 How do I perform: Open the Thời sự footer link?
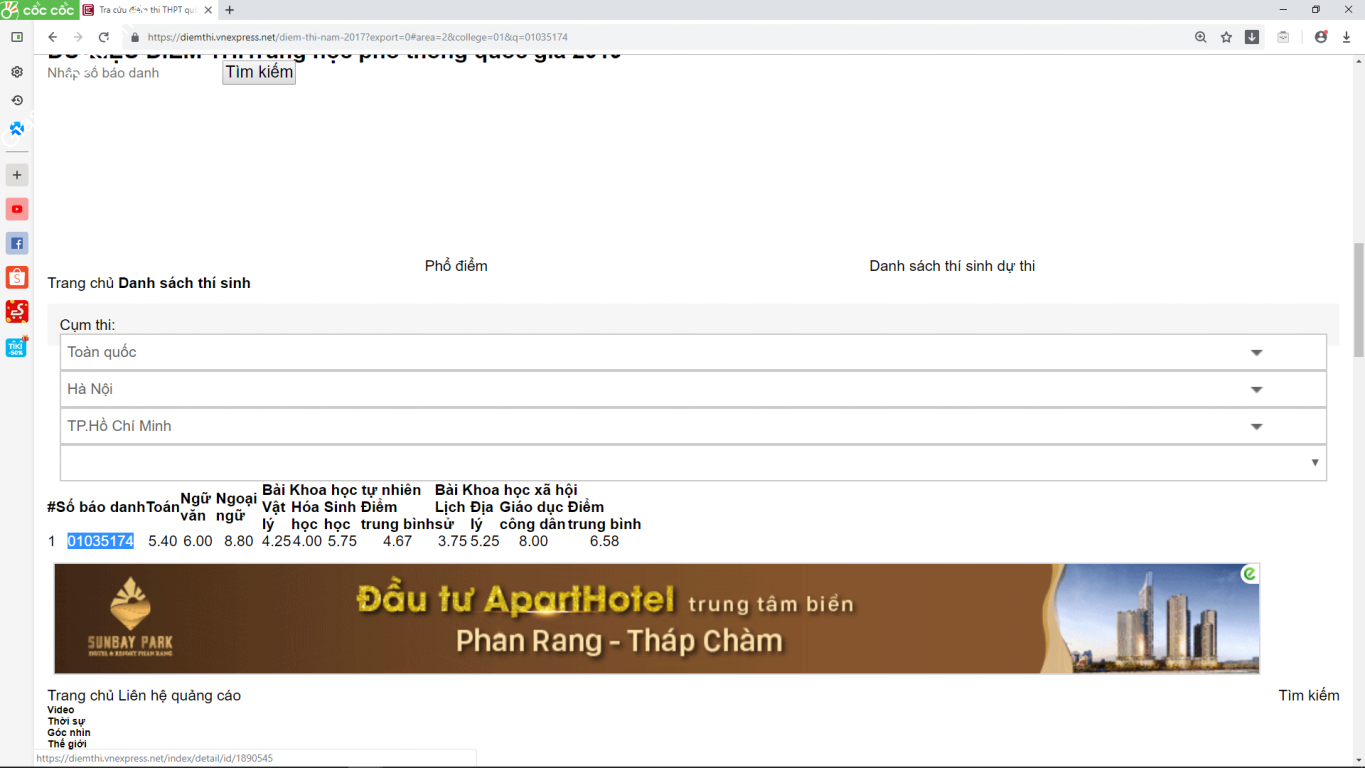point(66,721)
